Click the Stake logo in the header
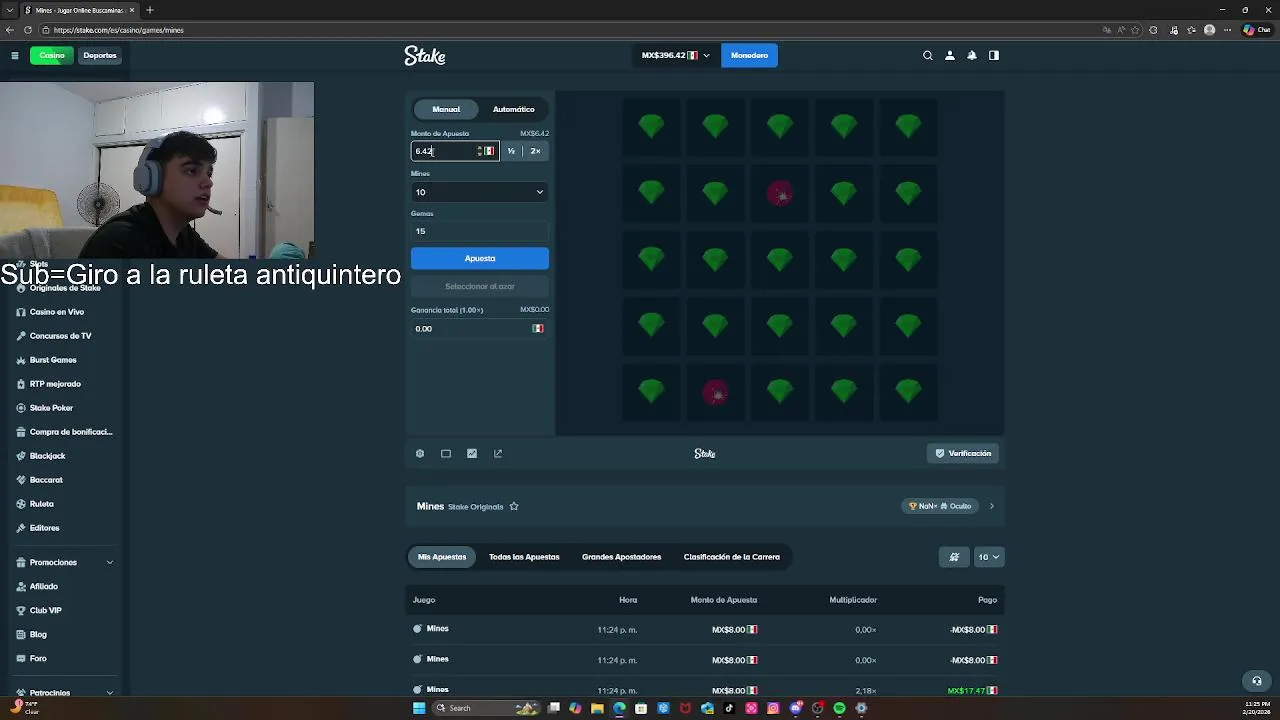 point(425,56)
